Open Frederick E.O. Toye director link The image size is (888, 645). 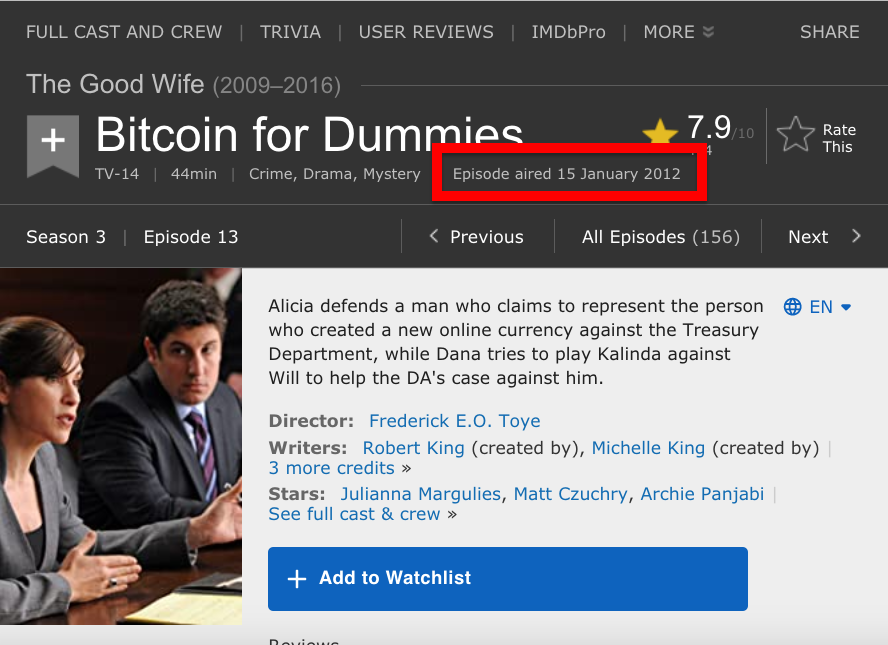click(x=454, y=421)
